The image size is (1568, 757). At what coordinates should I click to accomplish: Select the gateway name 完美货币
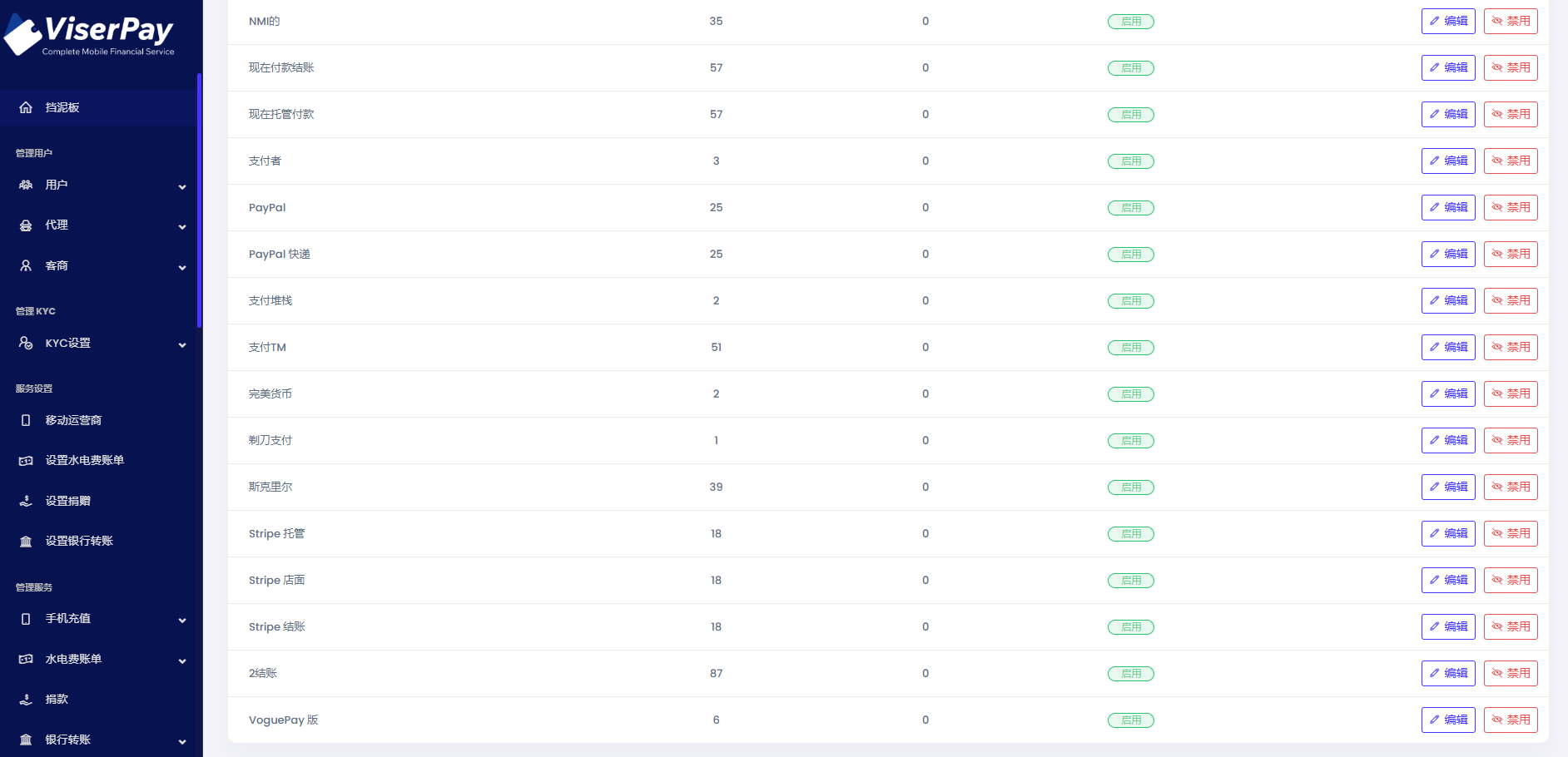pyautogui.click(x=270, y=393)
